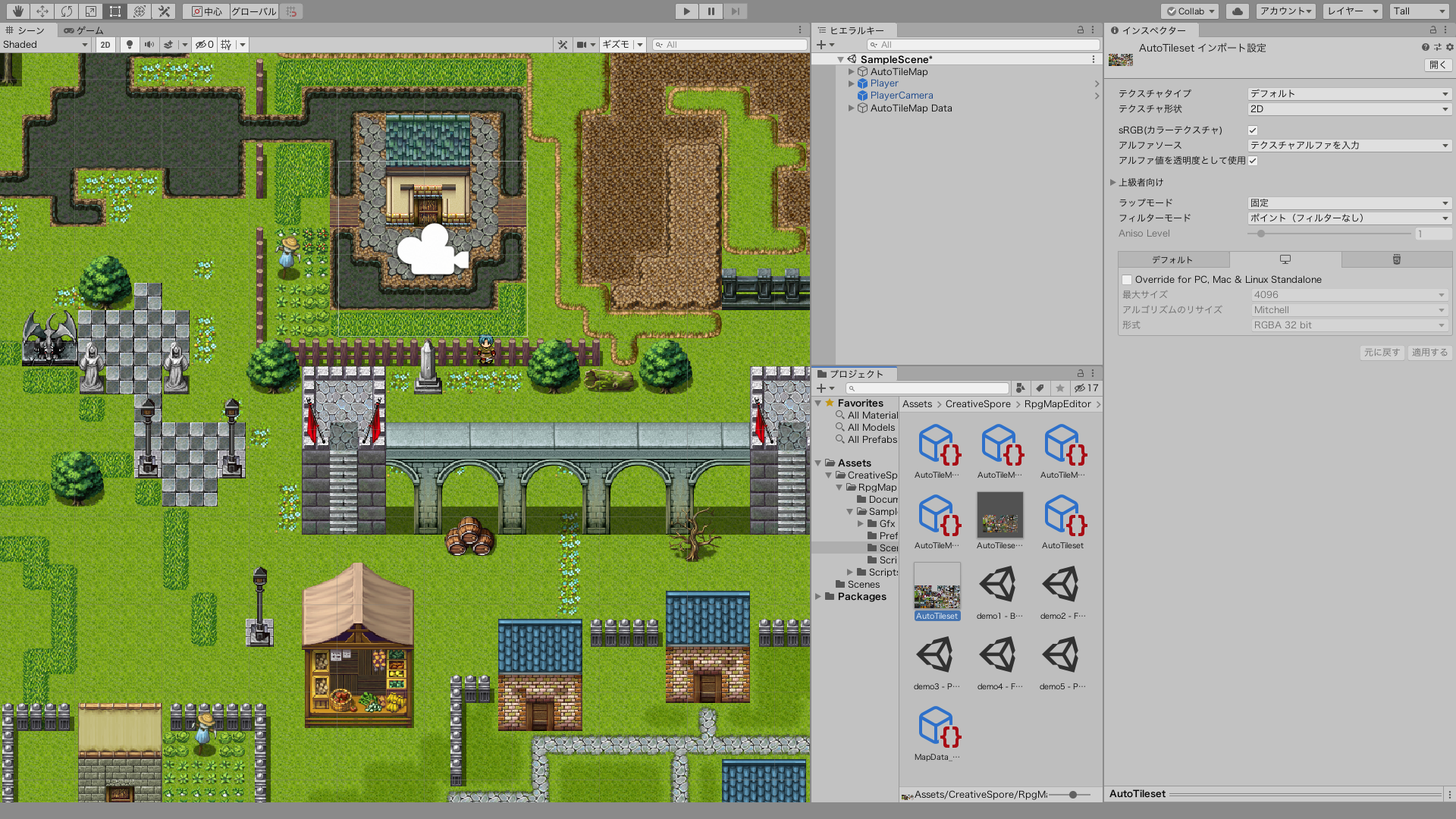Toggle scene grid visibility icon
Viewport: 1456px width, 819px height.
pyautogui.click(x=226, y=45)
